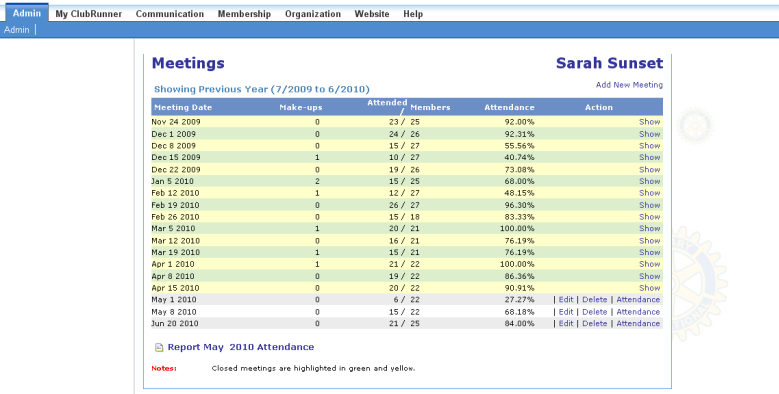Screen dimensions: 779x394
Task: Click the Sarah Sunset club name
Action: click(610, 63)
